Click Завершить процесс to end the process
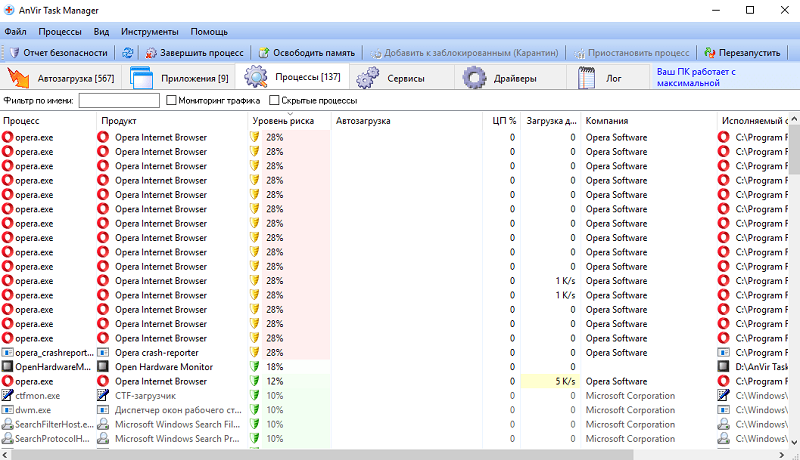 194,53
